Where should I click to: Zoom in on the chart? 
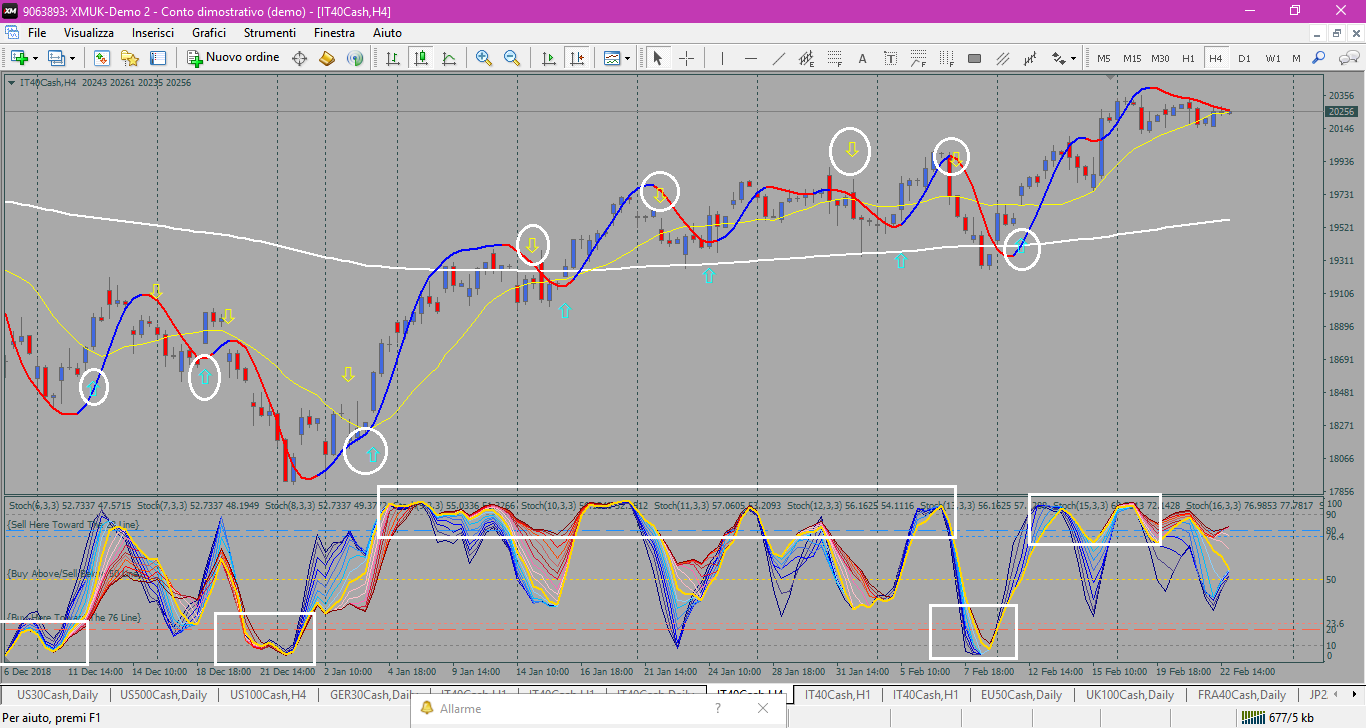pyautogui.click(x=484, y=58)
